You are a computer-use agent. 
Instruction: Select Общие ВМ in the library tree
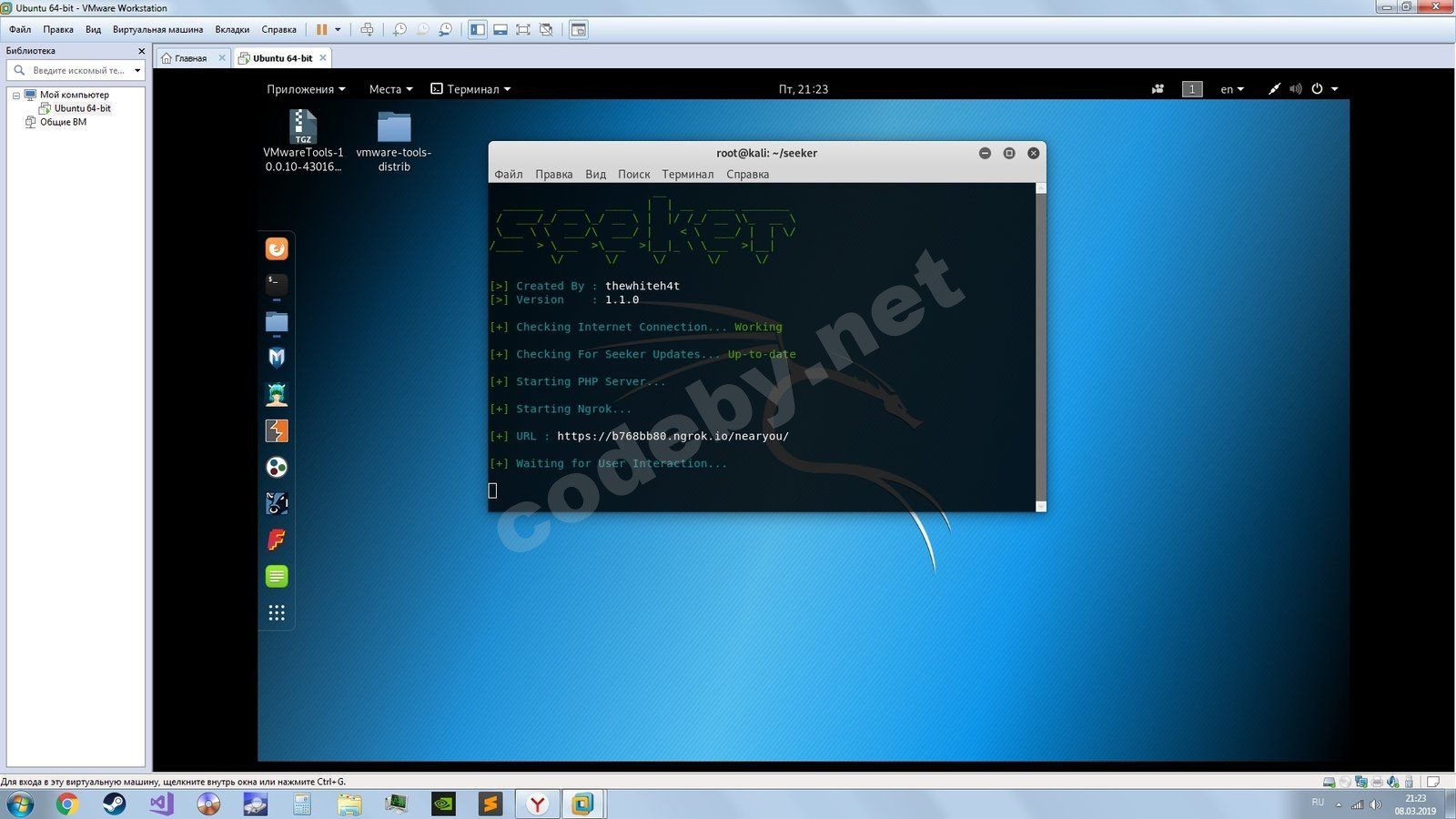coord(63,122)
